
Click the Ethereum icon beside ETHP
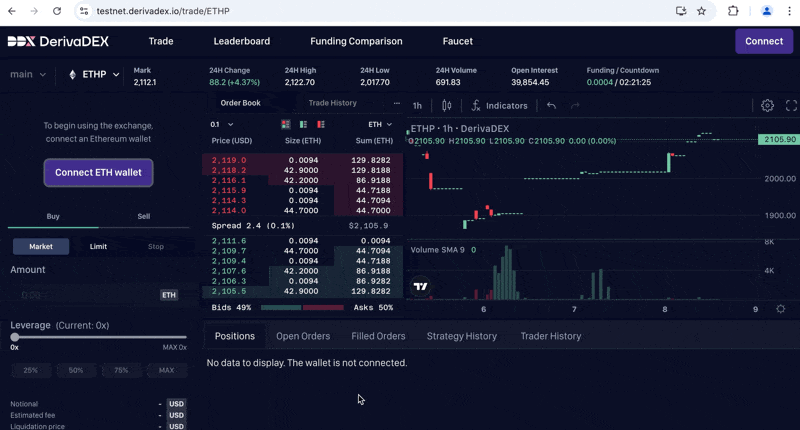pos(72,74)
